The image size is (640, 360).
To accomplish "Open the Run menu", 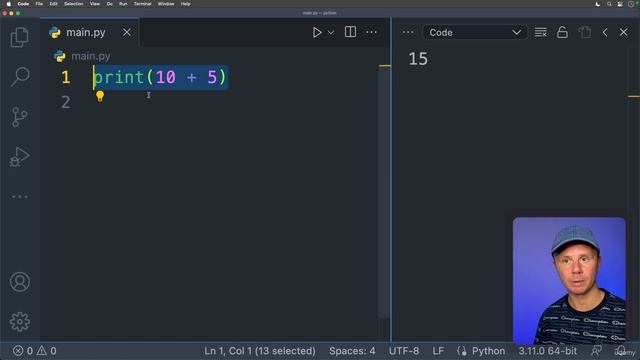I will (x=123, y=4).
